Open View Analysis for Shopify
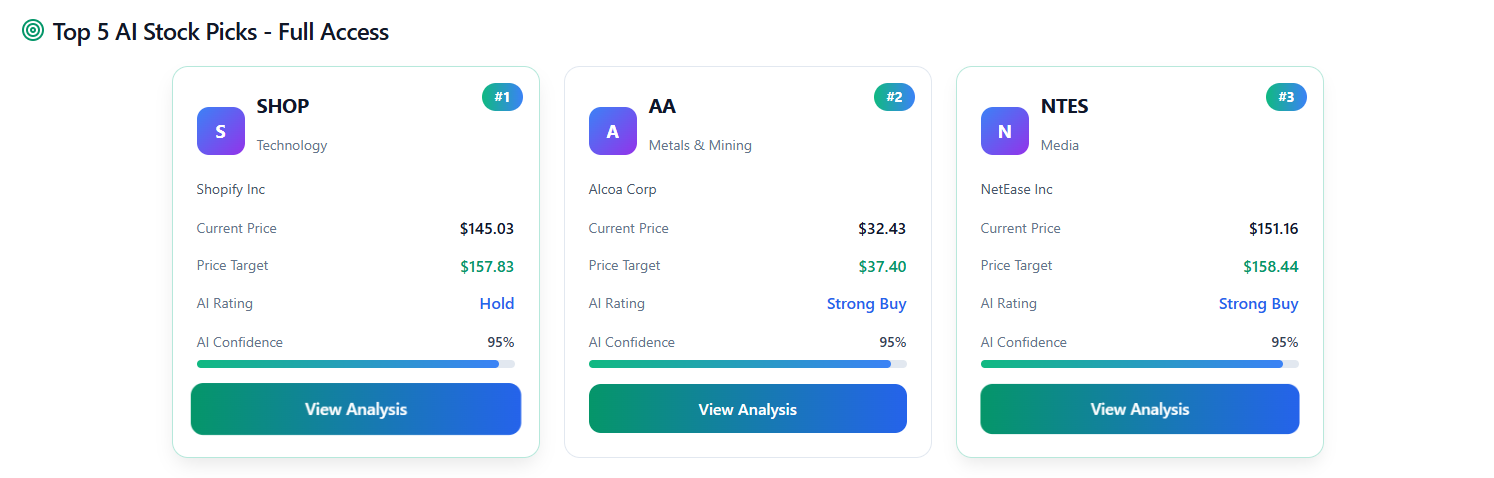 click(356, 409)
